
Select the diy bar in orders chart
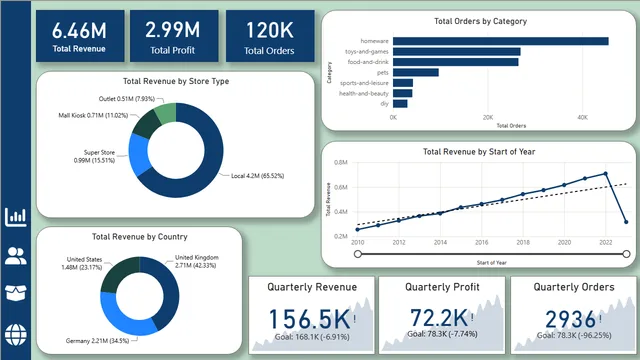coord(400,104)
